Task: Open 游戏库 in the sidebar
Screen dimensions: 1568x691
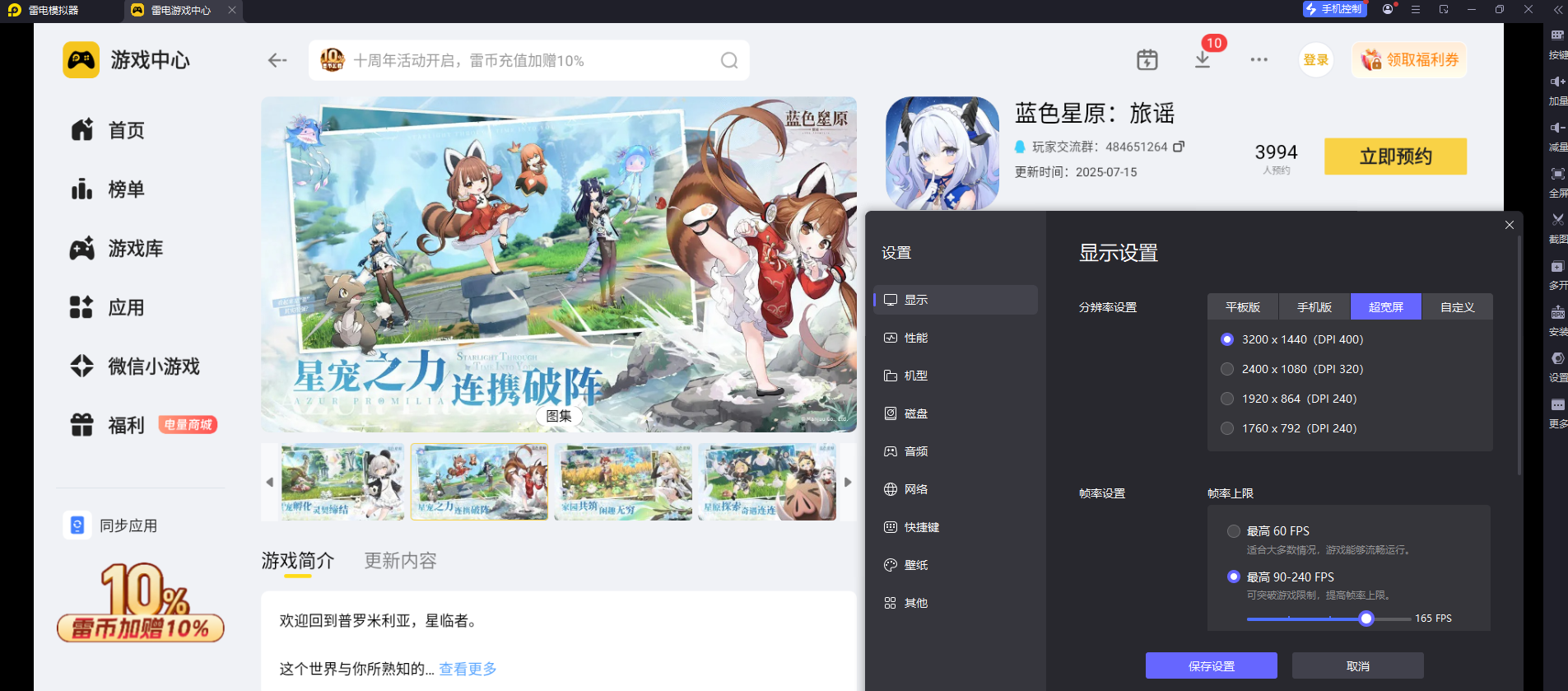Action: point(116,249)
